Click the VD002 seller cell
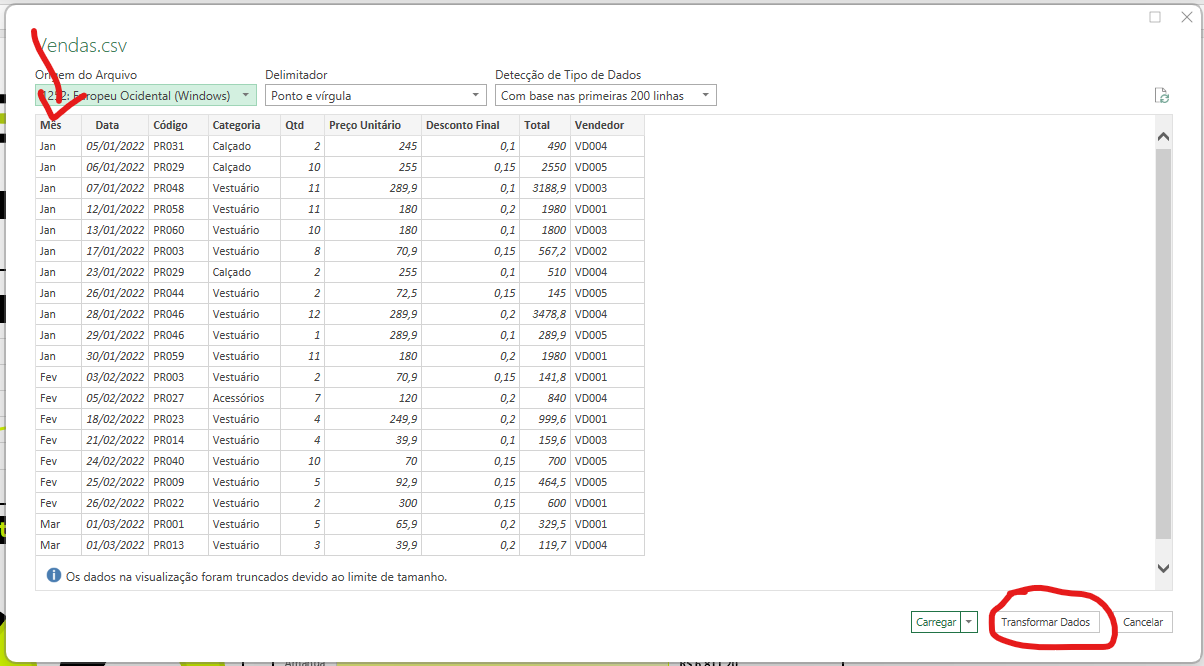1204x666 pixels. [x=608, y=251]
